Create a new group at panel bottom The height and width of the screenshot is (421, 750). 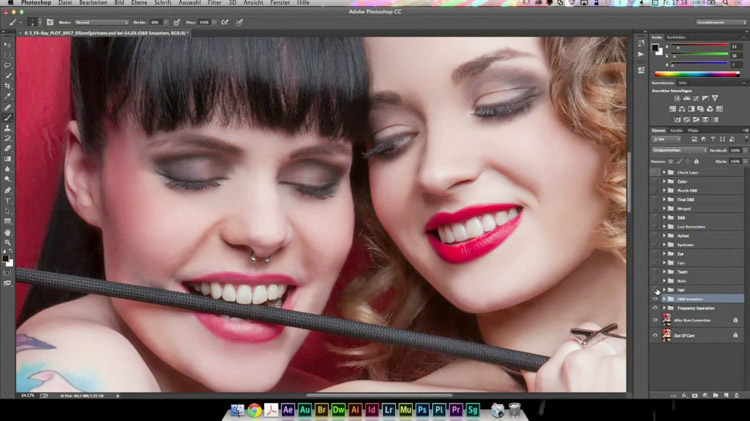[716, 396]
